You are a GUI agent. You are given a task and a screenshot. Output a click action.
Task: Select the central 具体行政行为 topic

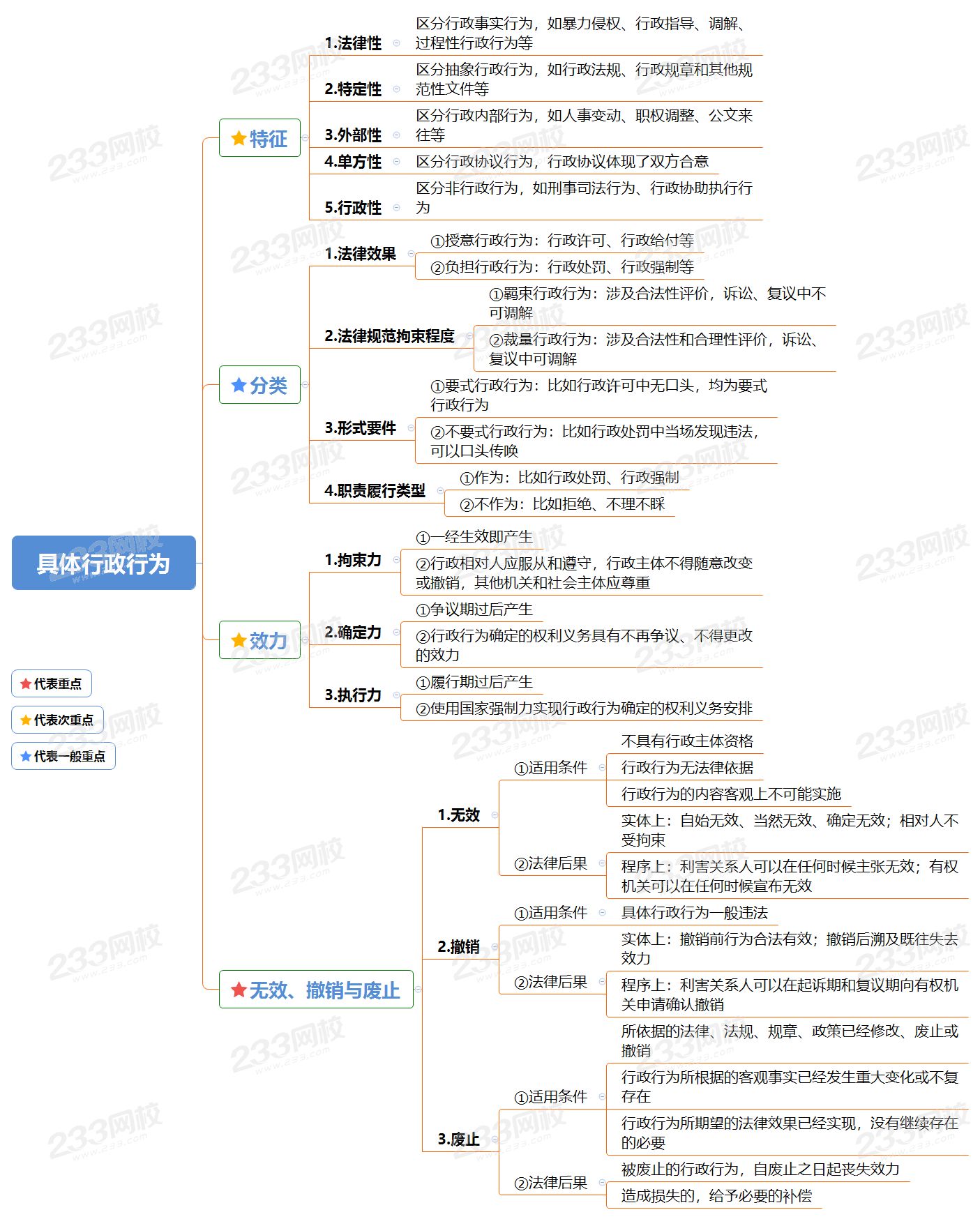coord(103,563)
